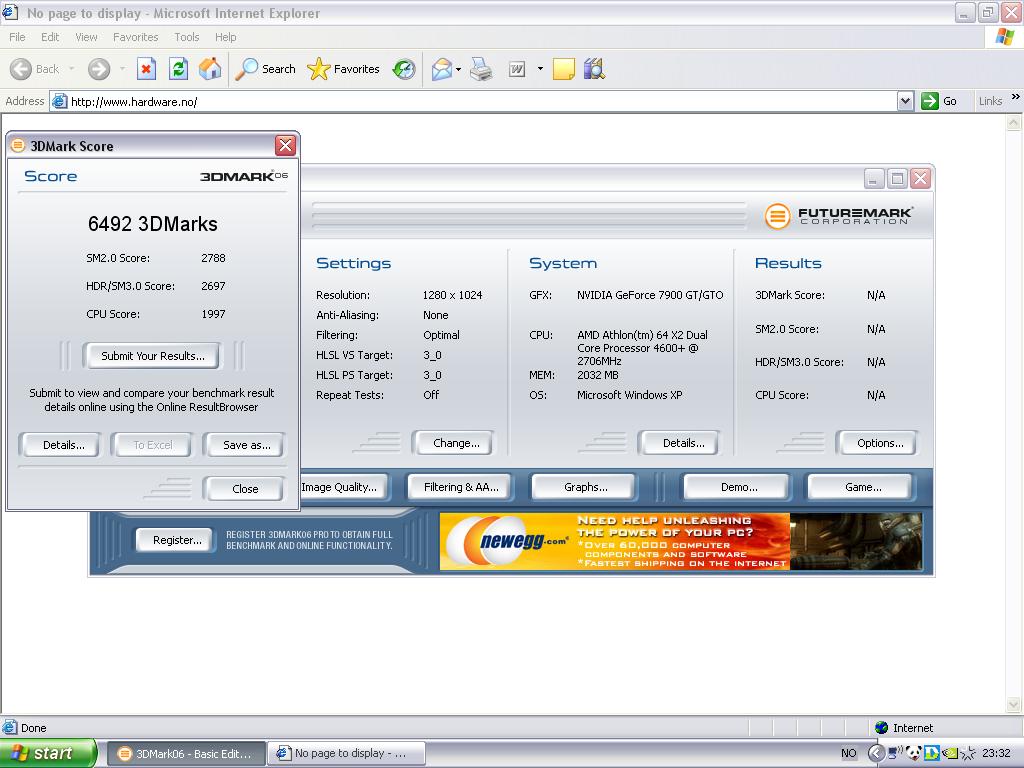Viewport: 1024px width, 768px height.
Task: Click Close button in Score dialog
Action: tap(245, 489)
